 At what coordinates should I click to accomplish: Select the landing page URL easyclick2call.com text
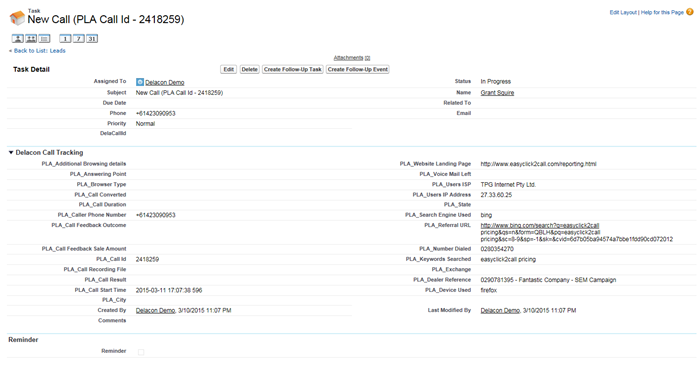[538, 164]
